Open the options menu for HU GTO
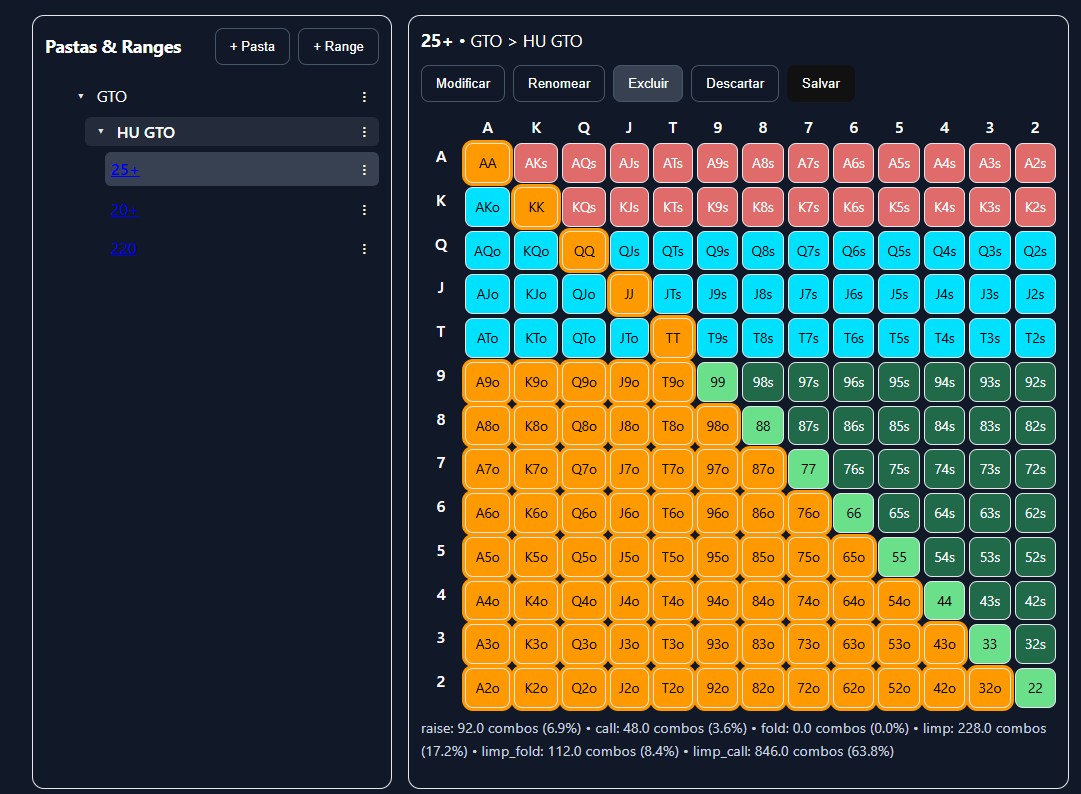Screen dimensions: 1081x794 (364, 131)
